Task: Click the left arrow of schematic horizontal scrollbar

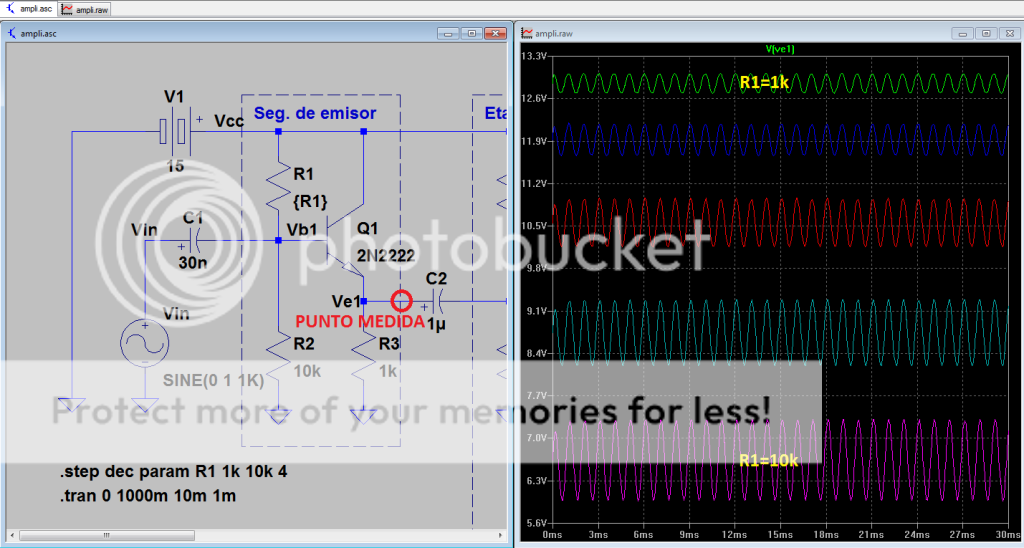Action: [x=12, y=536]
